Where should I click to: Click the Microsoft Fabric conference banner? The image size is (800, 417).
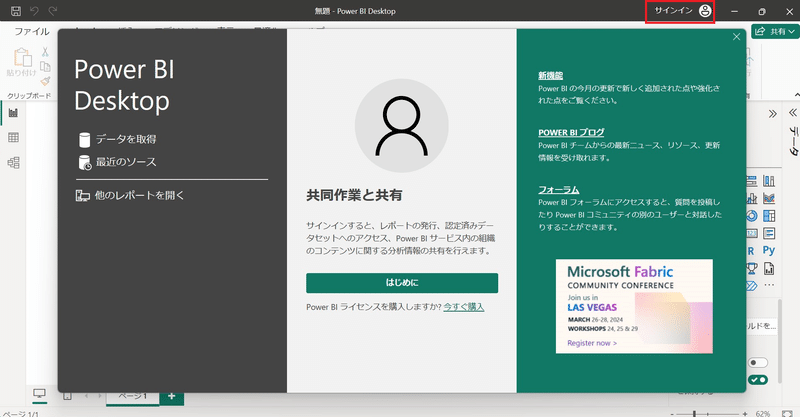click(634, 306)
